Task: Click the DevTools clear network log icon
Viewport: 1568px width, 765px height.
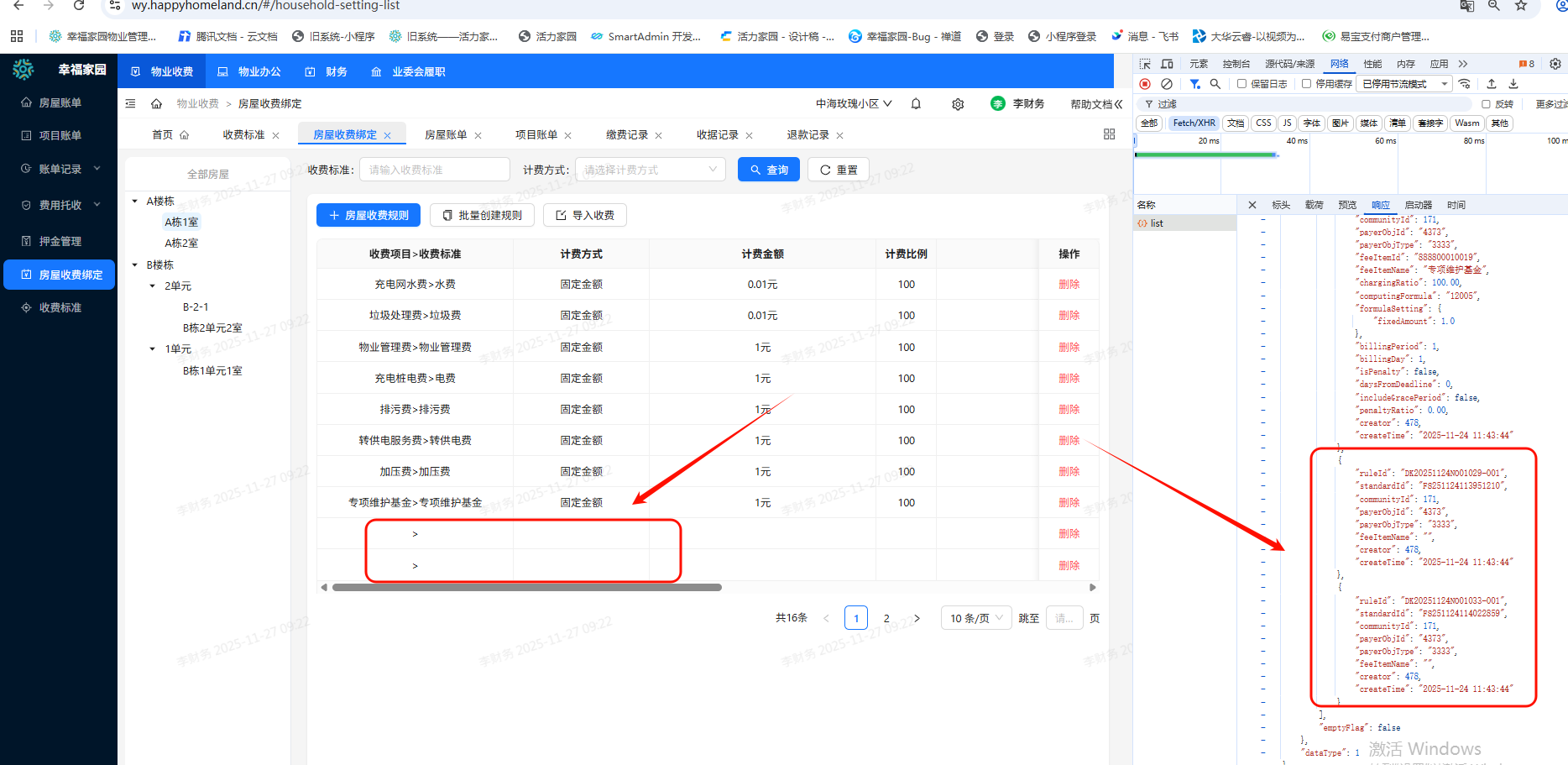Action: click(x=1167, y=84)
